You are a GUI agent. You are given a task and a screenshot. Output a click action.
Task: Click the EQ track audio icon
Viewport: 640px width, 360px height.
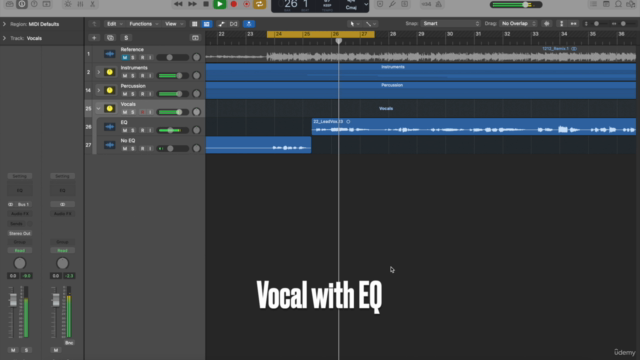click(109, 127)
